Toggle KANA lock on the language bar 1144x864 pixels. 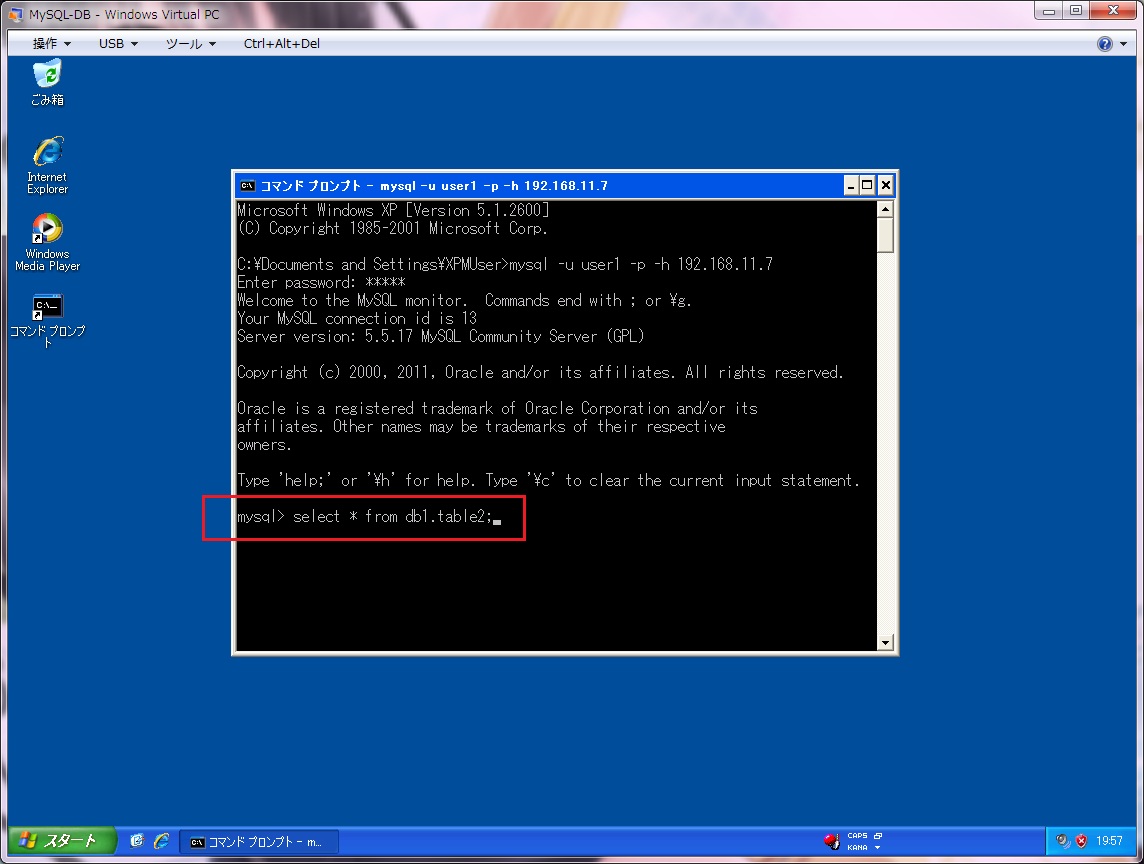857,847
